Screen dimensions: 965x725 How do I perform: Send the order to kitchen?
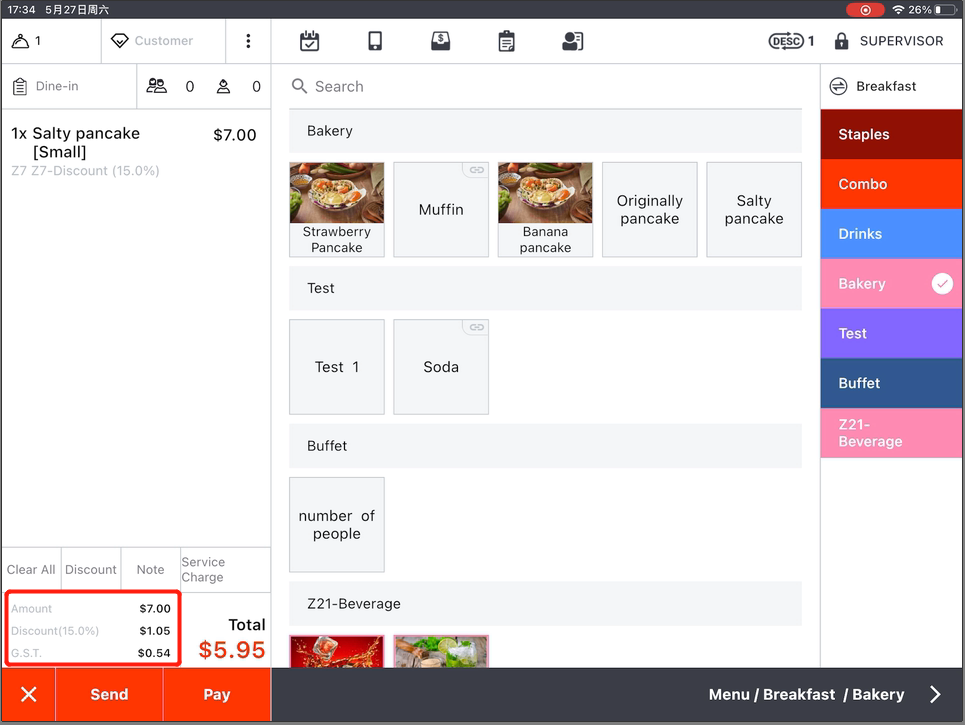(x=109, y=695)
